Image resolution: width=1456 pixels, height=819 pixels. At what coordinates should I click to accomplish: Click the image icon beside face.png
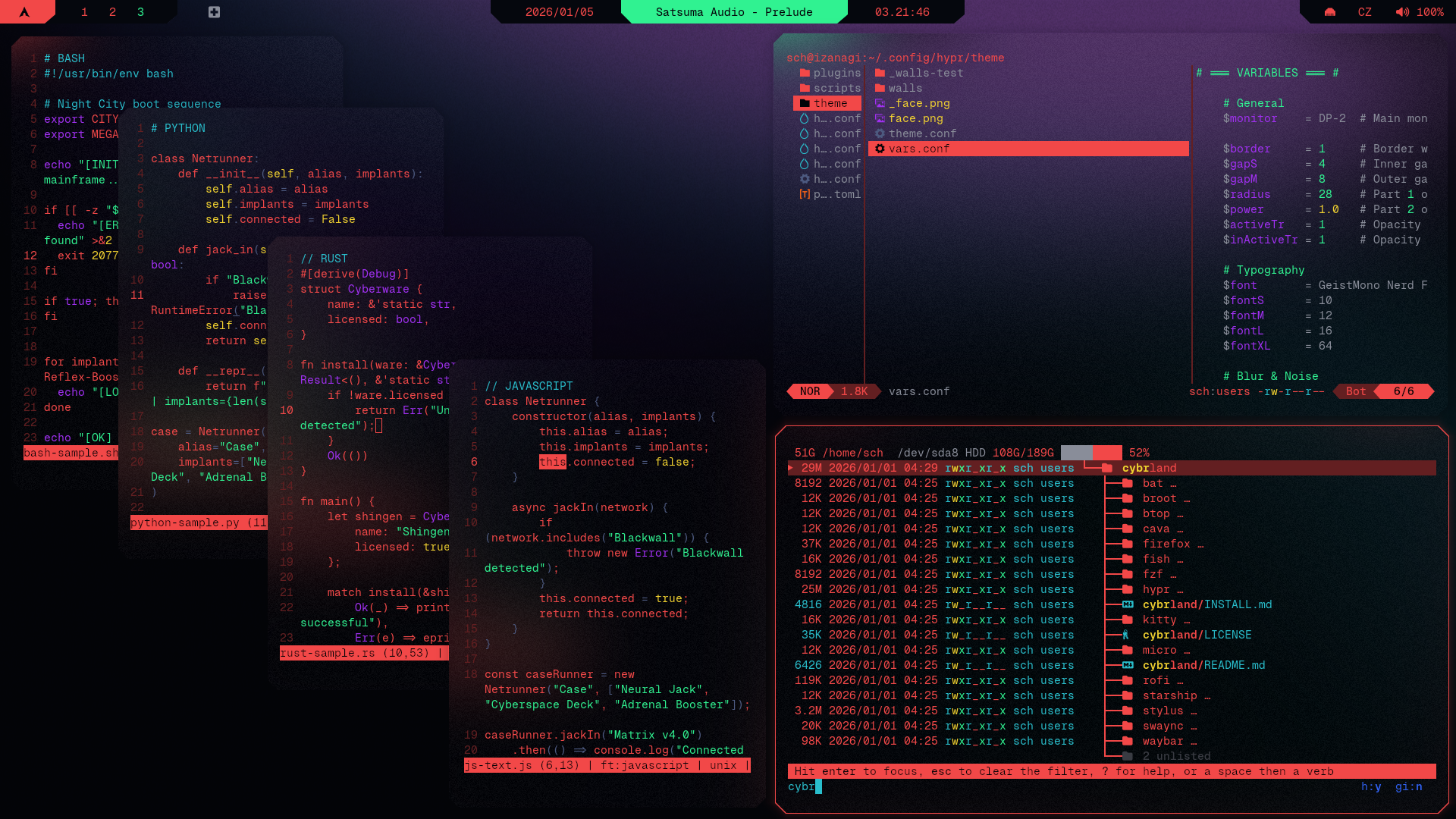point(880,118)
